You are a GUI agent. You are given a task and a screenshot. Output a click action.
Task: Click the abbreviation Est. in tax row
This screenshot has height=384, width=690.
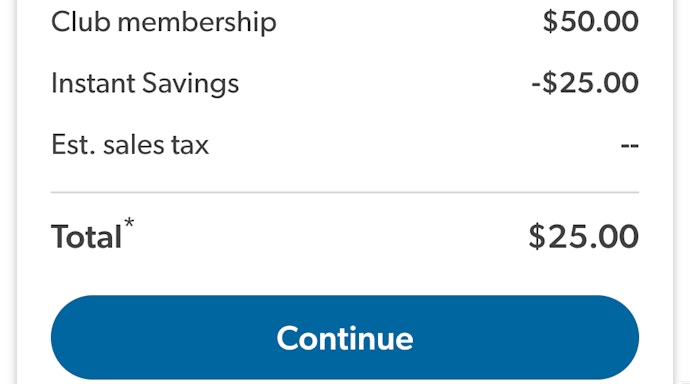pyautogui.click(x=73, y=145)
